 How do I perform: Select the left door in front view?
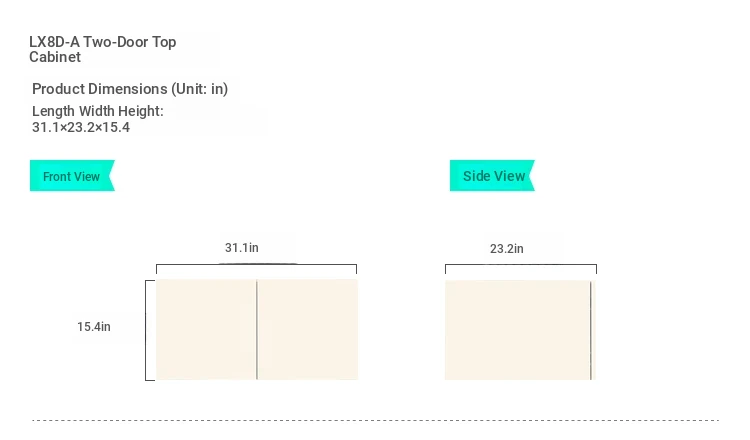pyautogui.click(x=206, y=330)
